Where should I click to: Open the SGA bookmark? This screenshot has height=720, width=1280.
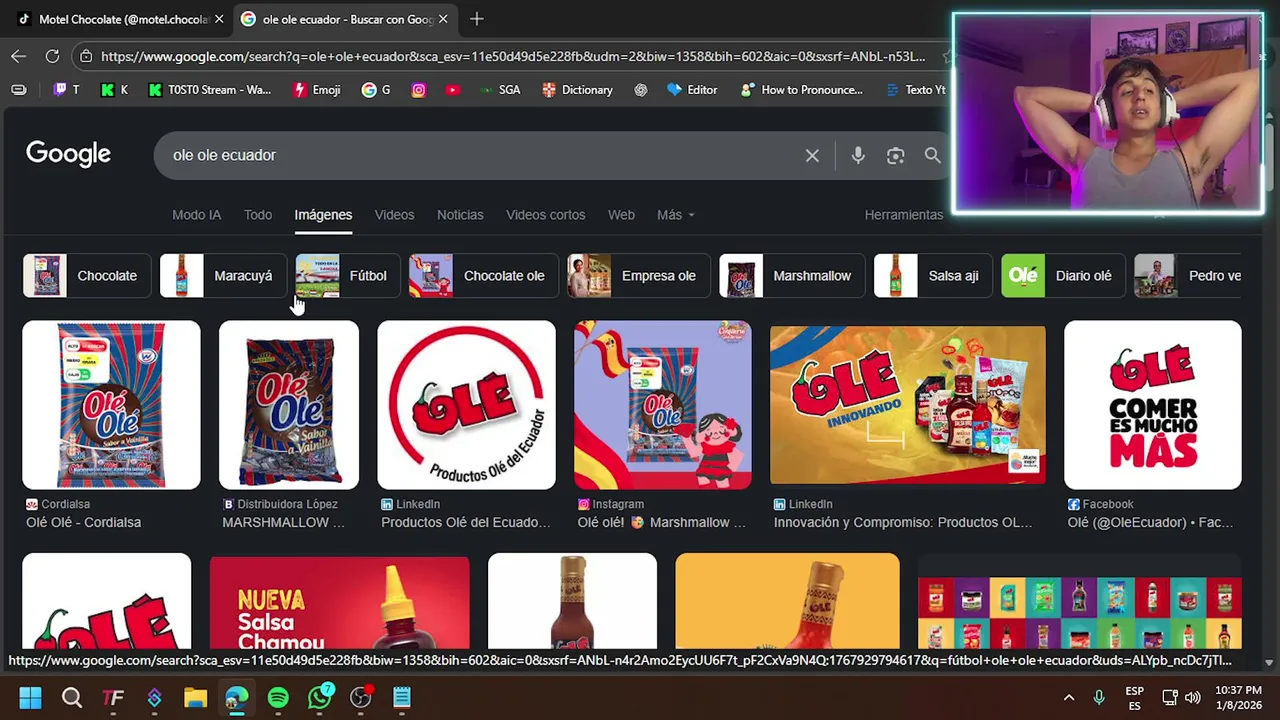[499, 90]
